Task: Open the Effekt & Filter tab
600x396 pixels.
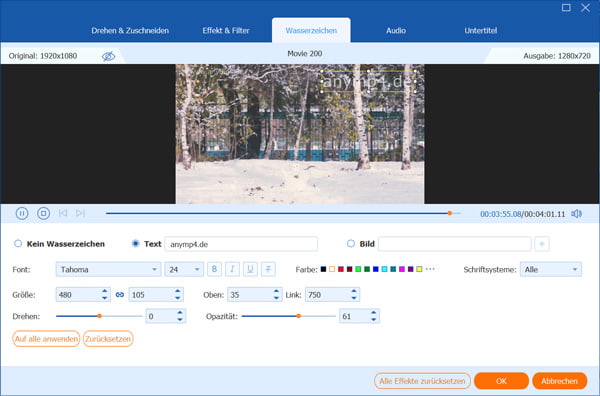Action: pyautogui.click(x=226, y=31)
